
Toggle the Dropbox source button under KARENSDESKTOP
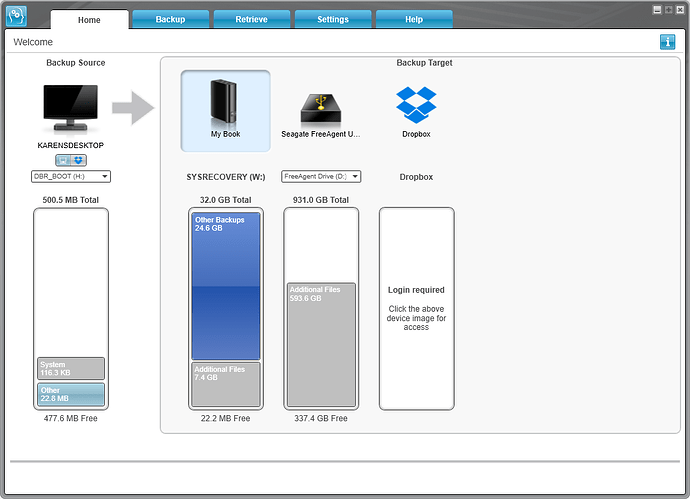(78, 160)
